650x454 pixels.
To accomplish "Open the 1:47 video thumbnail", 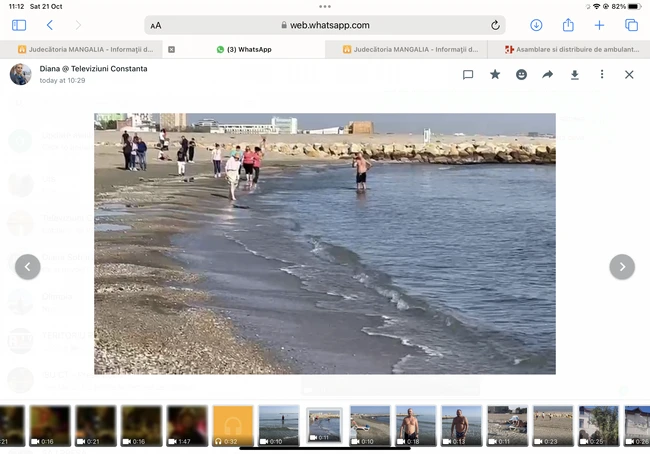I will [187, 425].
